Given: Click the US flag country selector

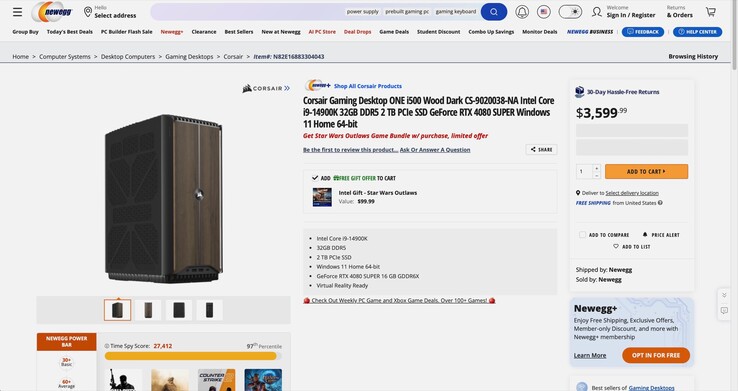Looking at the screenshot, I should point(544,12).
